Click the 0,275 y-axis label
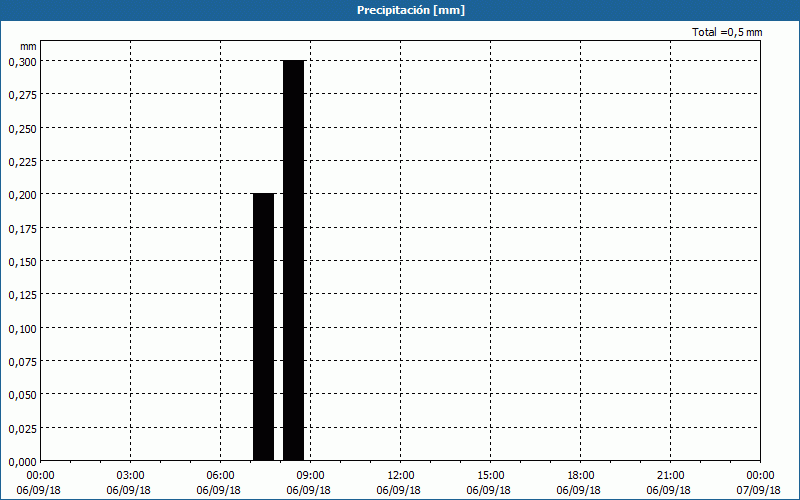 pos(22,95)
